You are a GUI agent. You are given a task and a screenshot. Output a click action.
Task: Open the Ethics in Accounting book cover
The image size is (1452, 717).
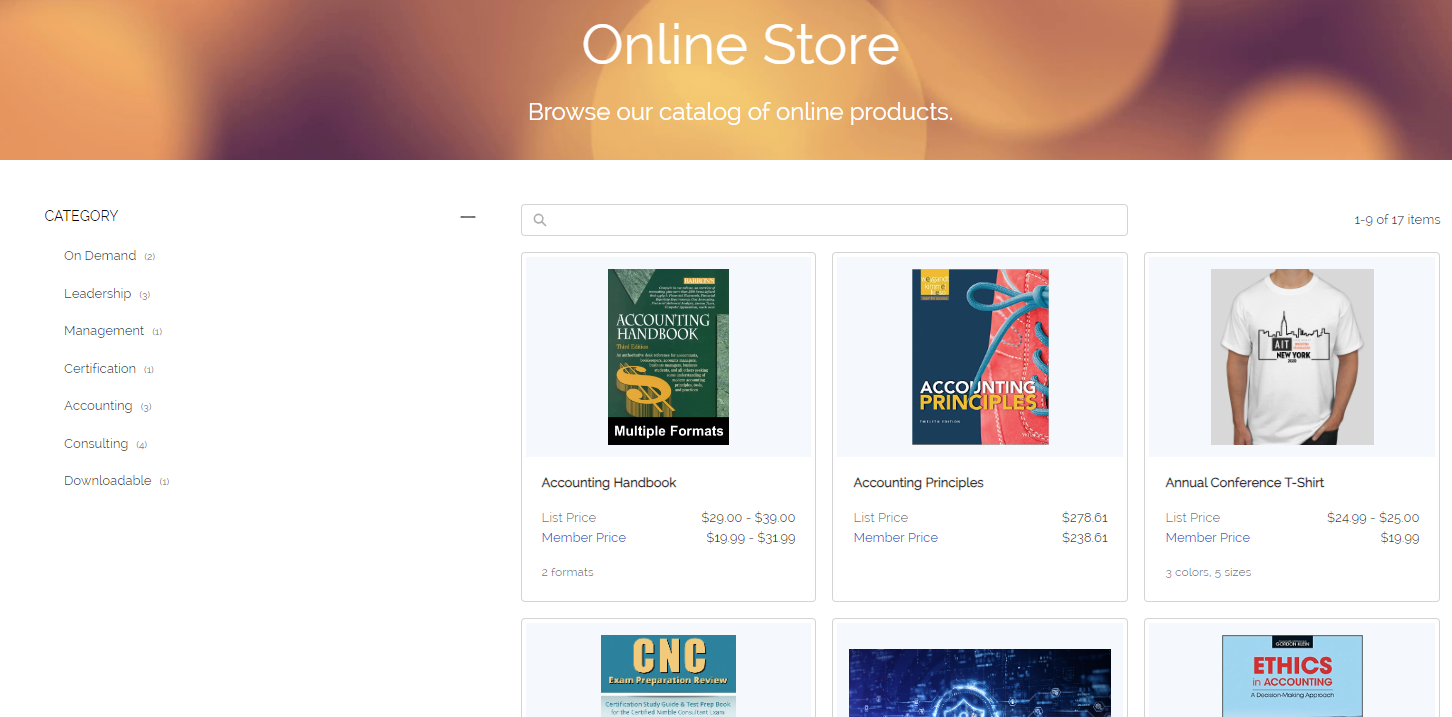[1292, 675]
